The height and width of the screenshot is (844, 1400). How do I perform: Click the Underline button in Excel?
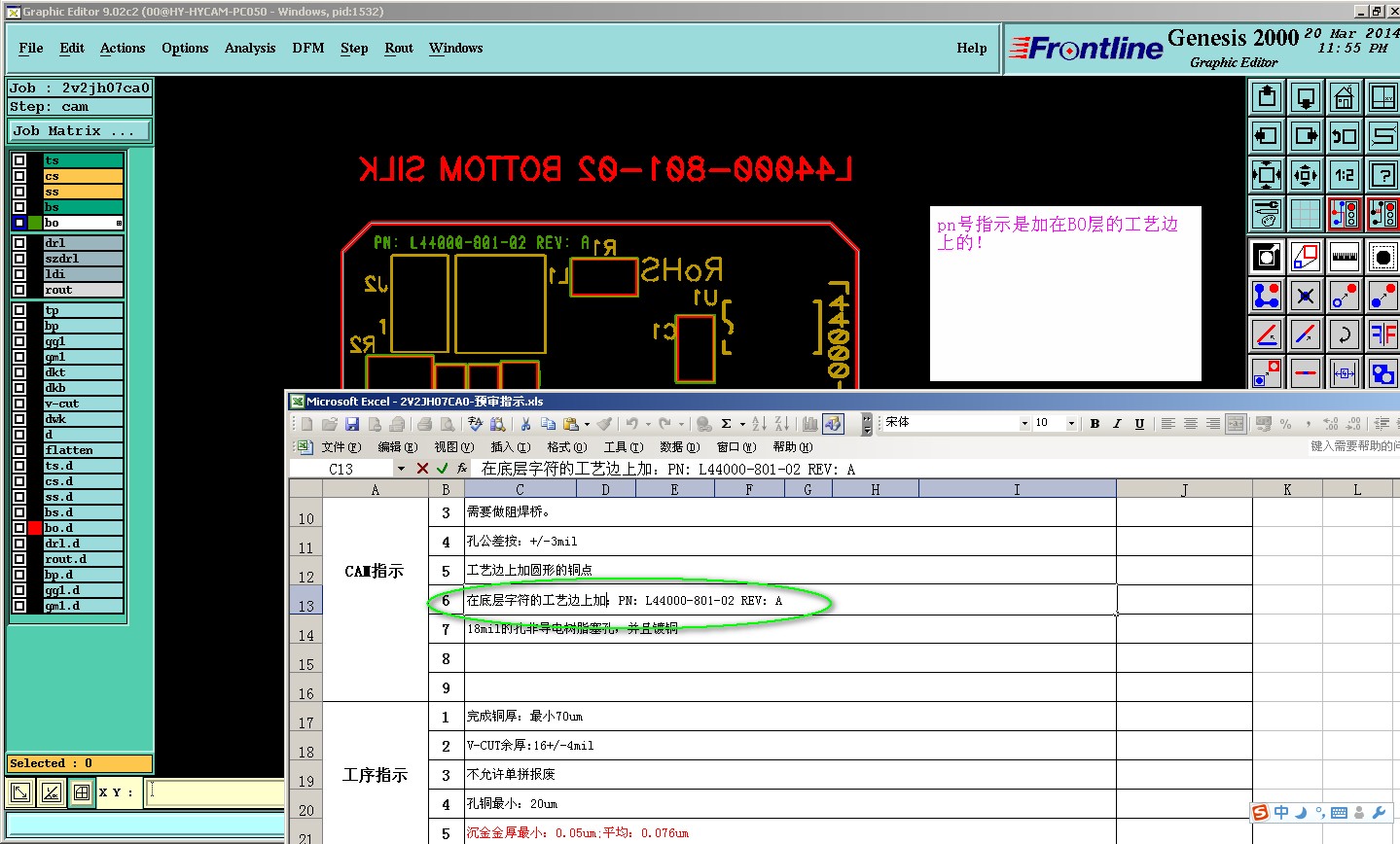pyautogui.click(x=1139, y=424)
